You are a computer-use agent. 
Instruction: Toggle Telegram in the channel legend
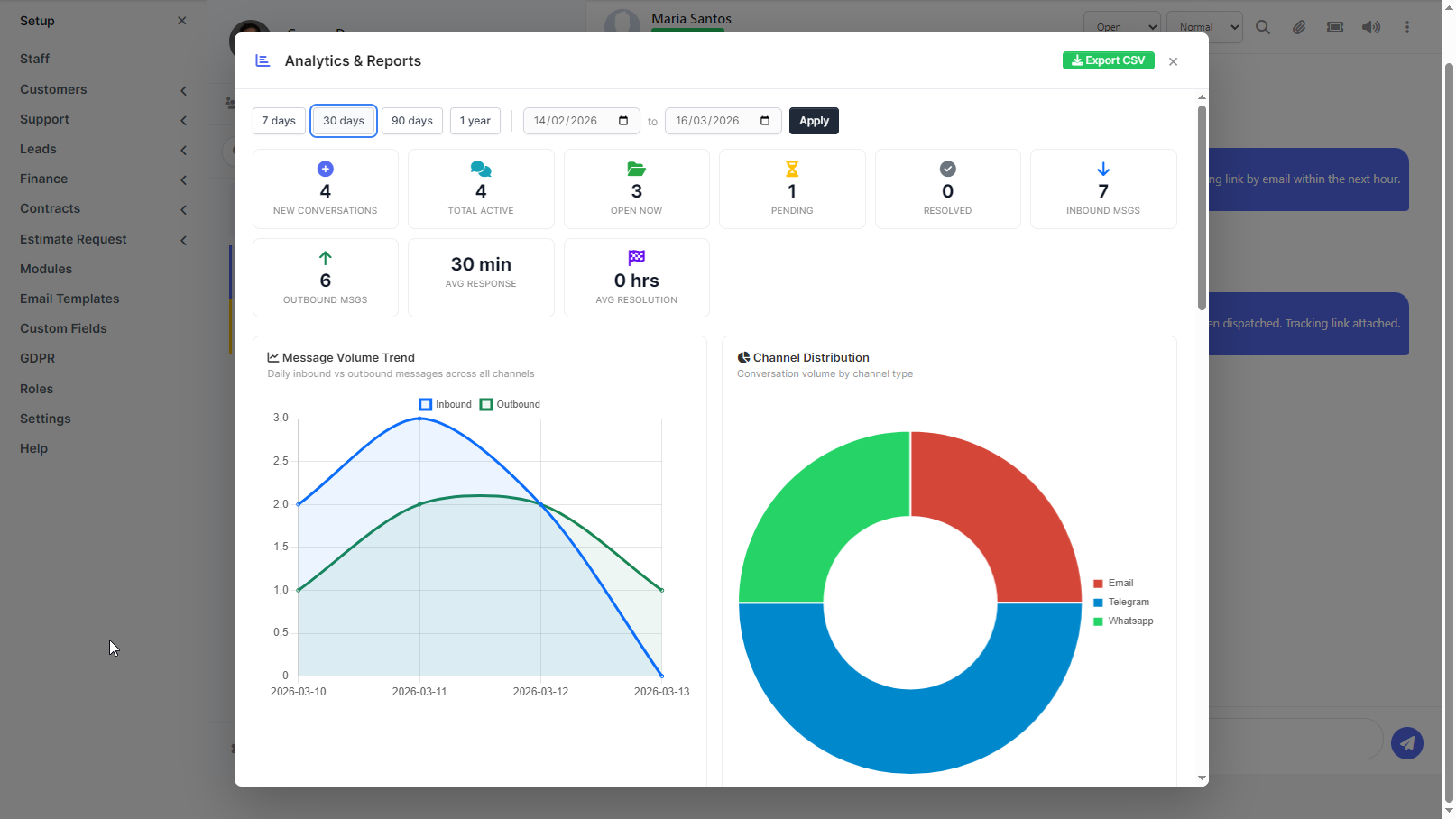pyautogui.click(x=1121, y=602)
